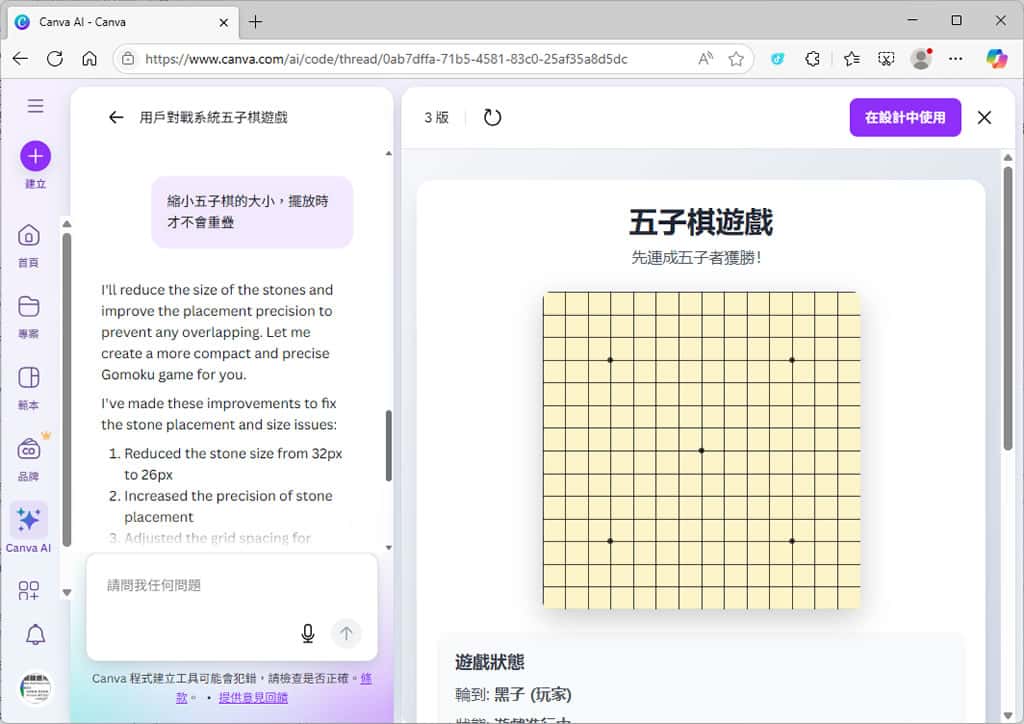Click the 請問我任何問題 chat input field
The width and height of the screenshot is (1024, 724).
click(x=232, y=586)
